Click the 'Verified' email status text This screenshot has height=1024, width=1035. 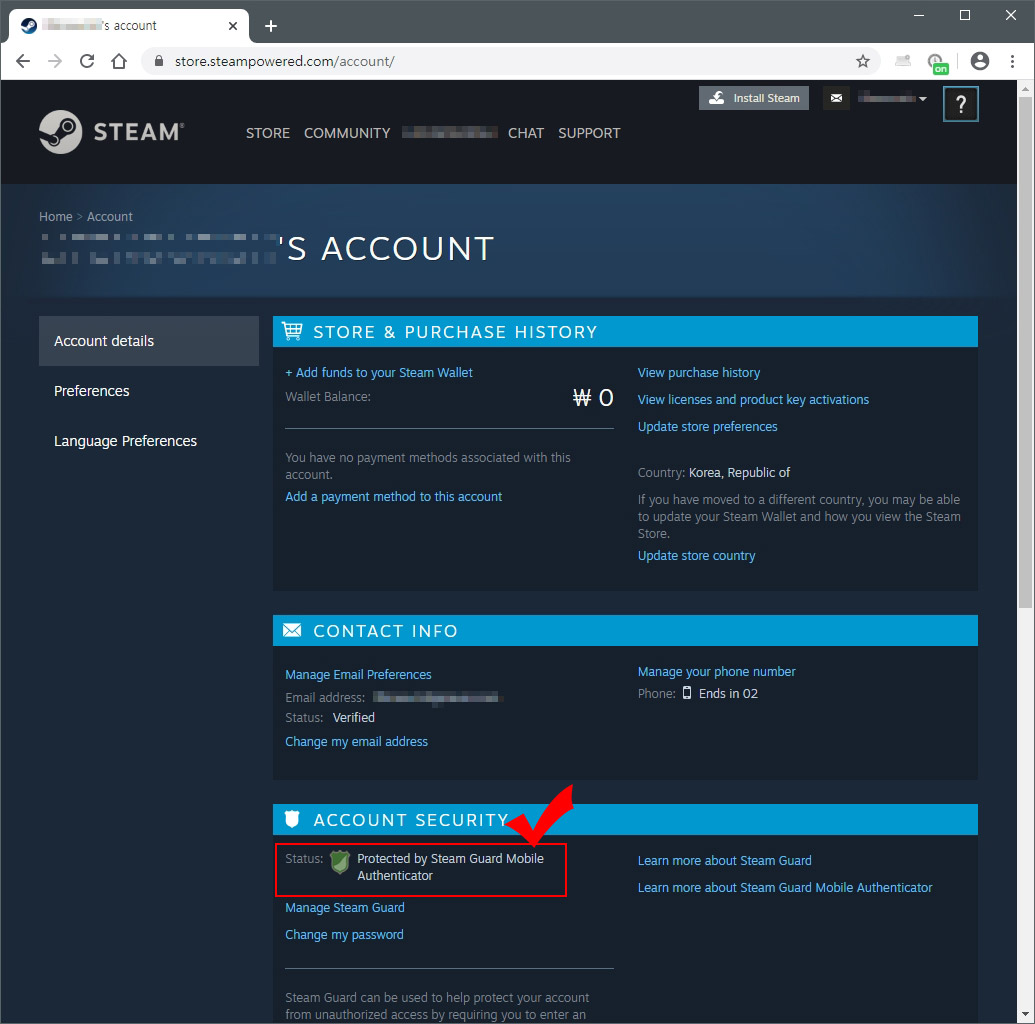[x=353, y=718]
